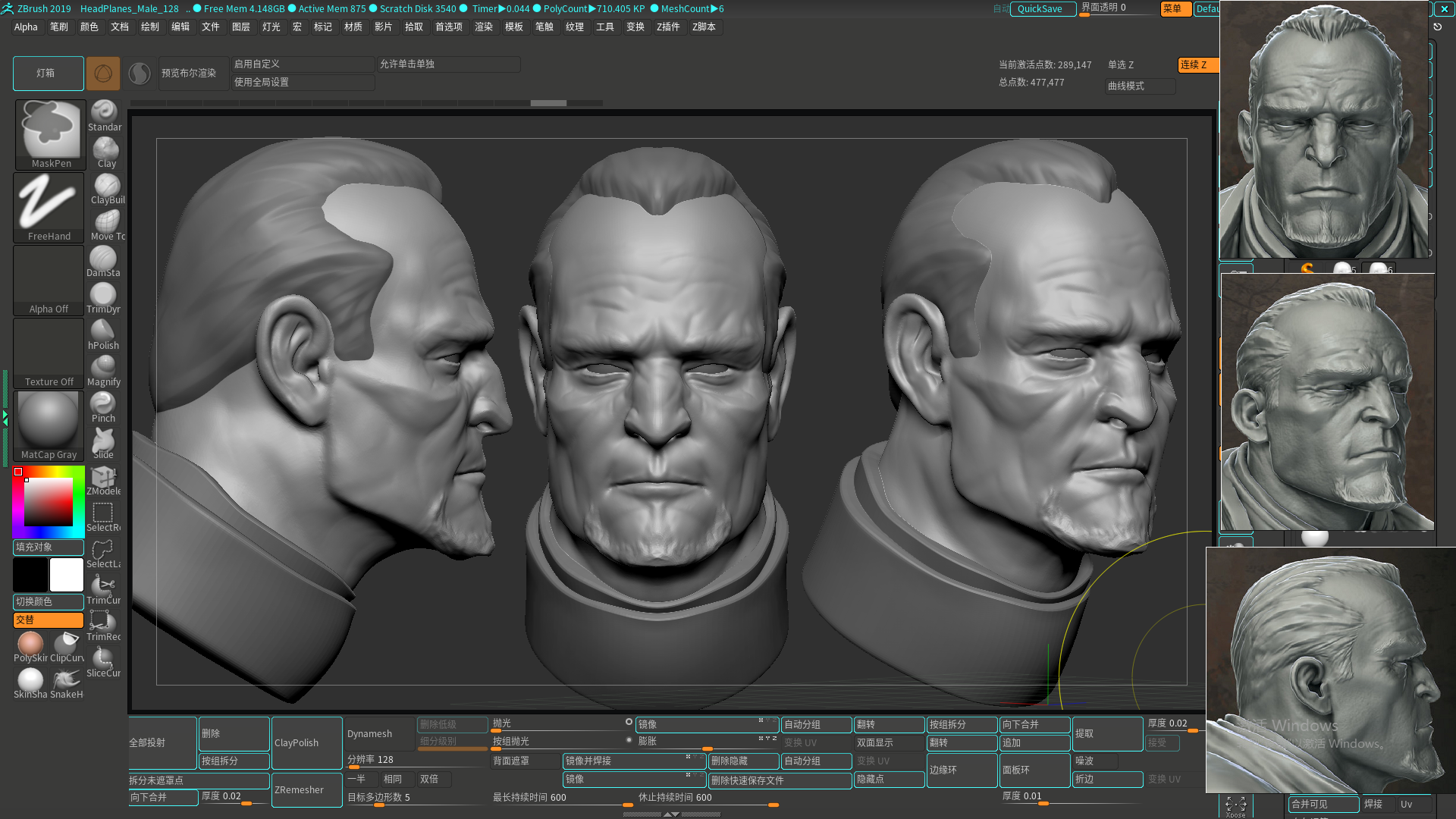Toggle 使用全局设置 option
This screenshot has height=819, width=1456.
303,83
